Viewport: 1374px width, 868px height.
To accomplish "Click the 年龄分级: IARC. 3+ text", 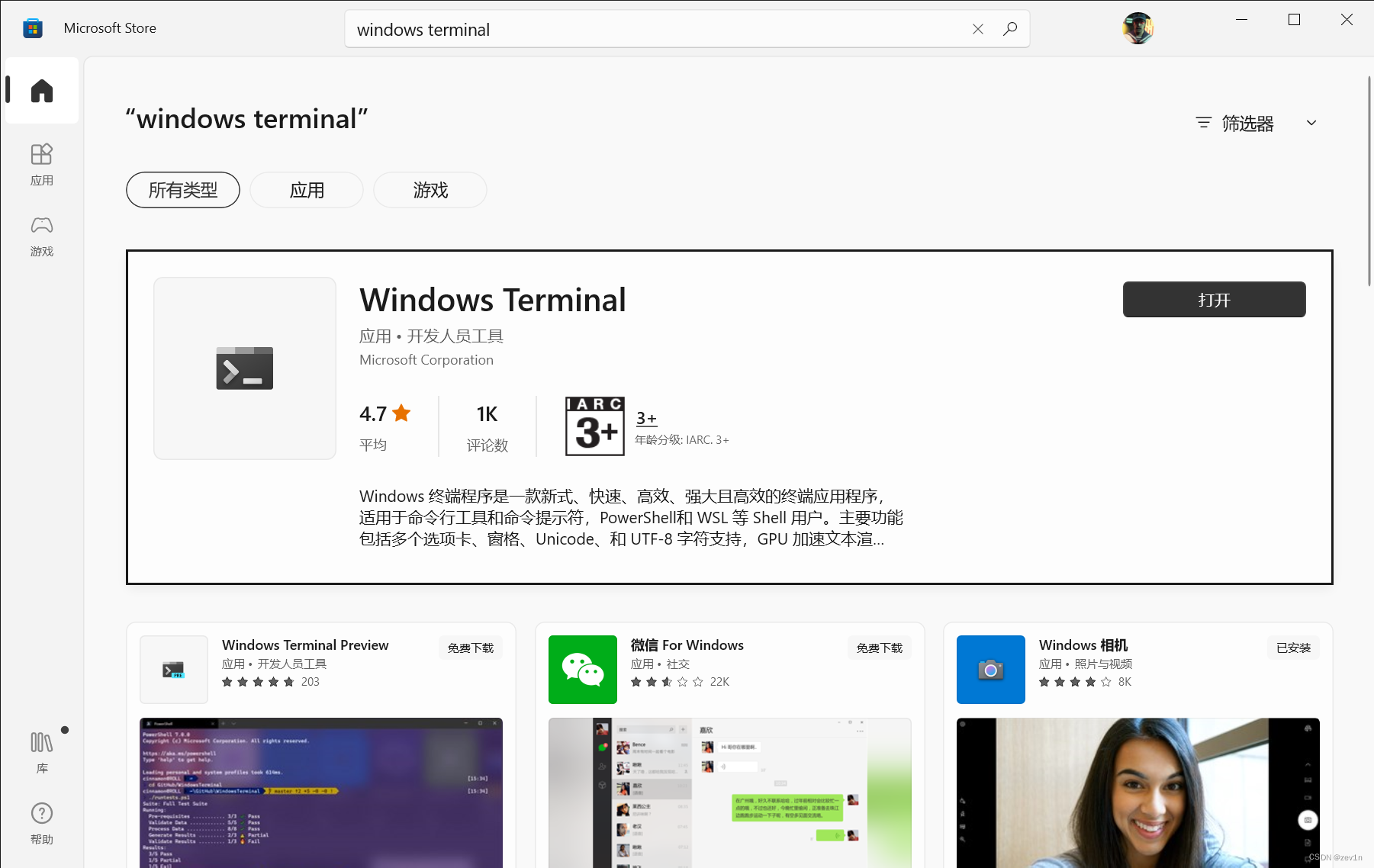I will pyautogui.click(x=682, y=440).
